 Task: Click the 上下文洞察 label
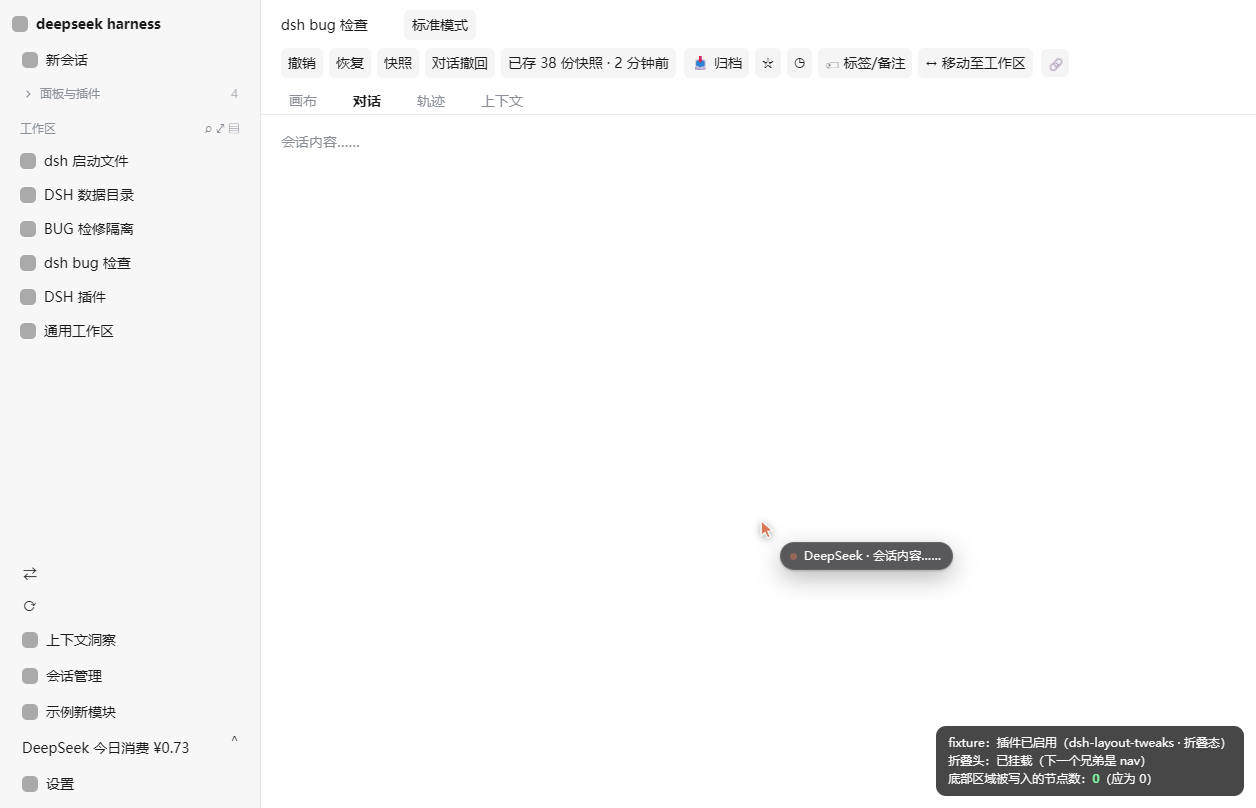[81, 640]
